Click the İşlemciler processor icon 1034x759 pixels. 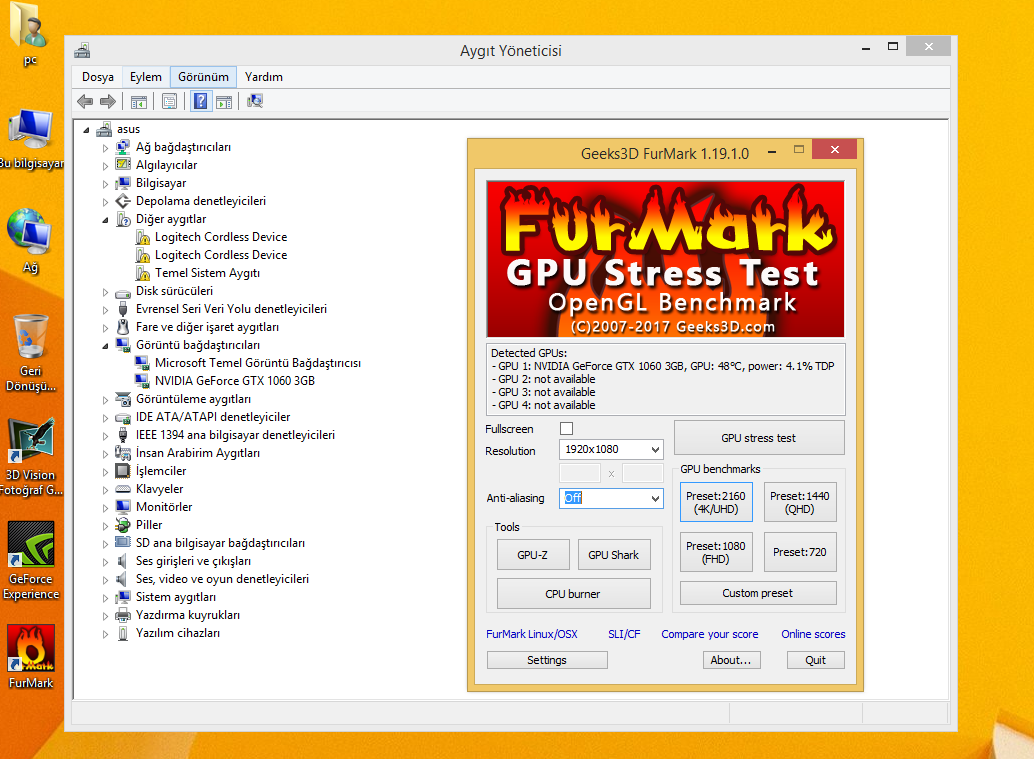click(x=123, y=471)
